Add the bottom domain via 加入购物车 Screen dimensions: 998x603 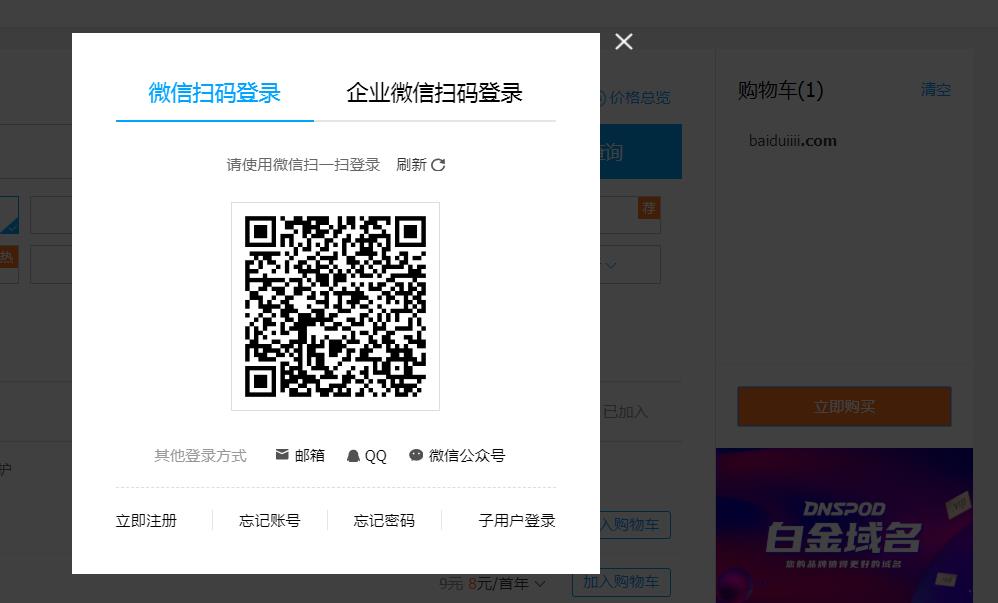(x=624, y=583)
